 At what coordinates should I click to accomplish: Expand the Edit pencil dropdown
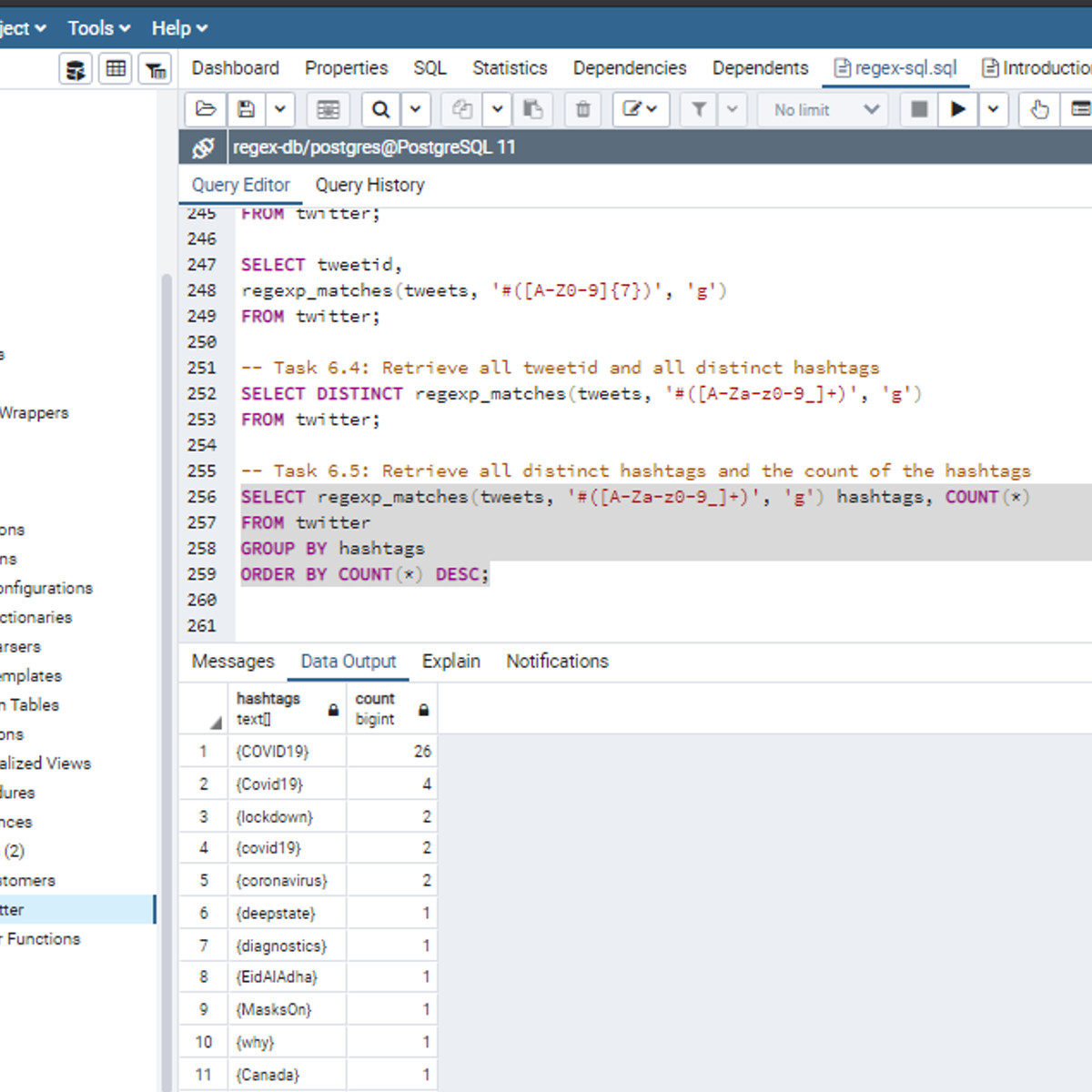(641, 110)
